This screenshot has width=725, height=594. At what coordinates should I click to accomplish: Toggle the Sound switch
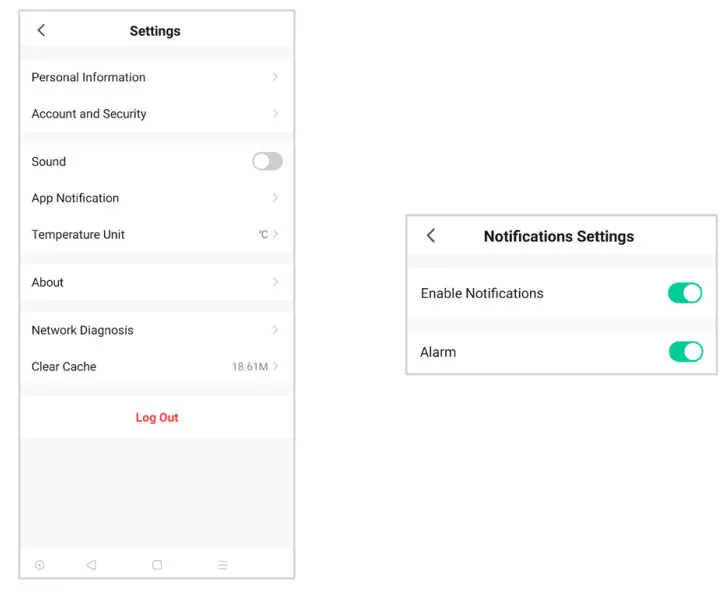click(267, 161)
